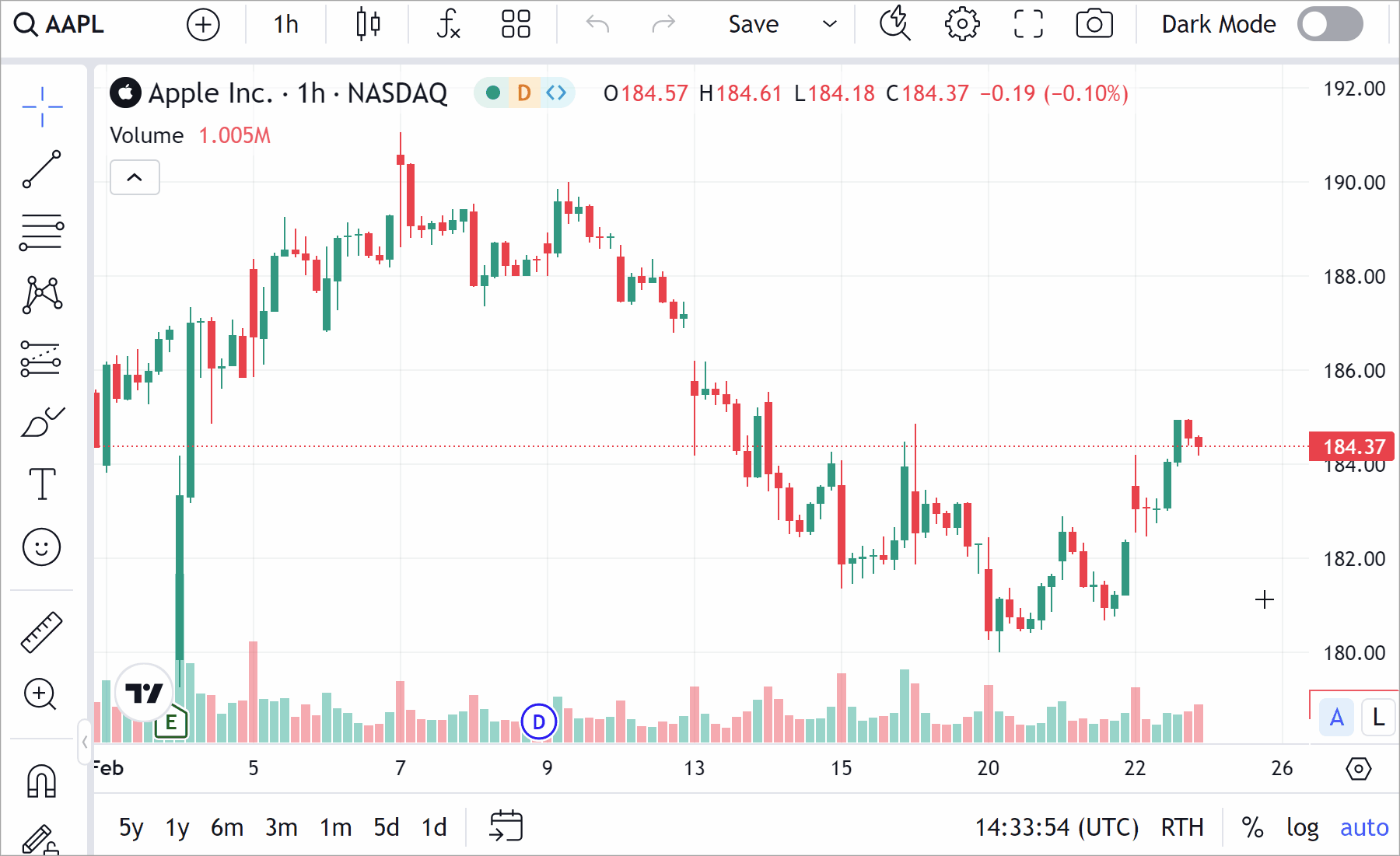Image resolution: width=1400 pixels, height=856 pixels.
Task: Select the crosshair cursor tool
Action: click(42, 108)
